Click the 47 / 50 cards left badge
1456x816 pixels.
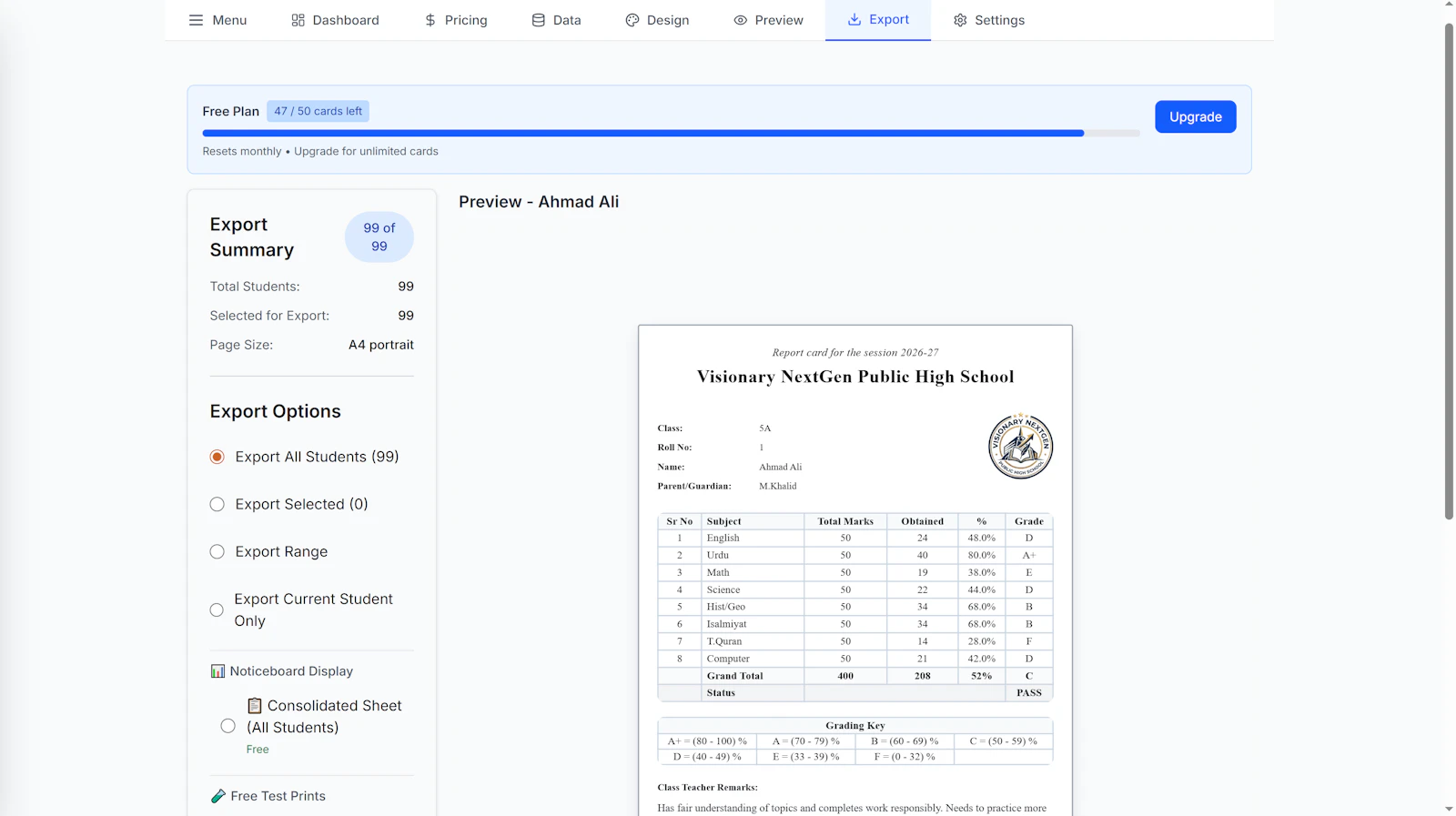318,111
